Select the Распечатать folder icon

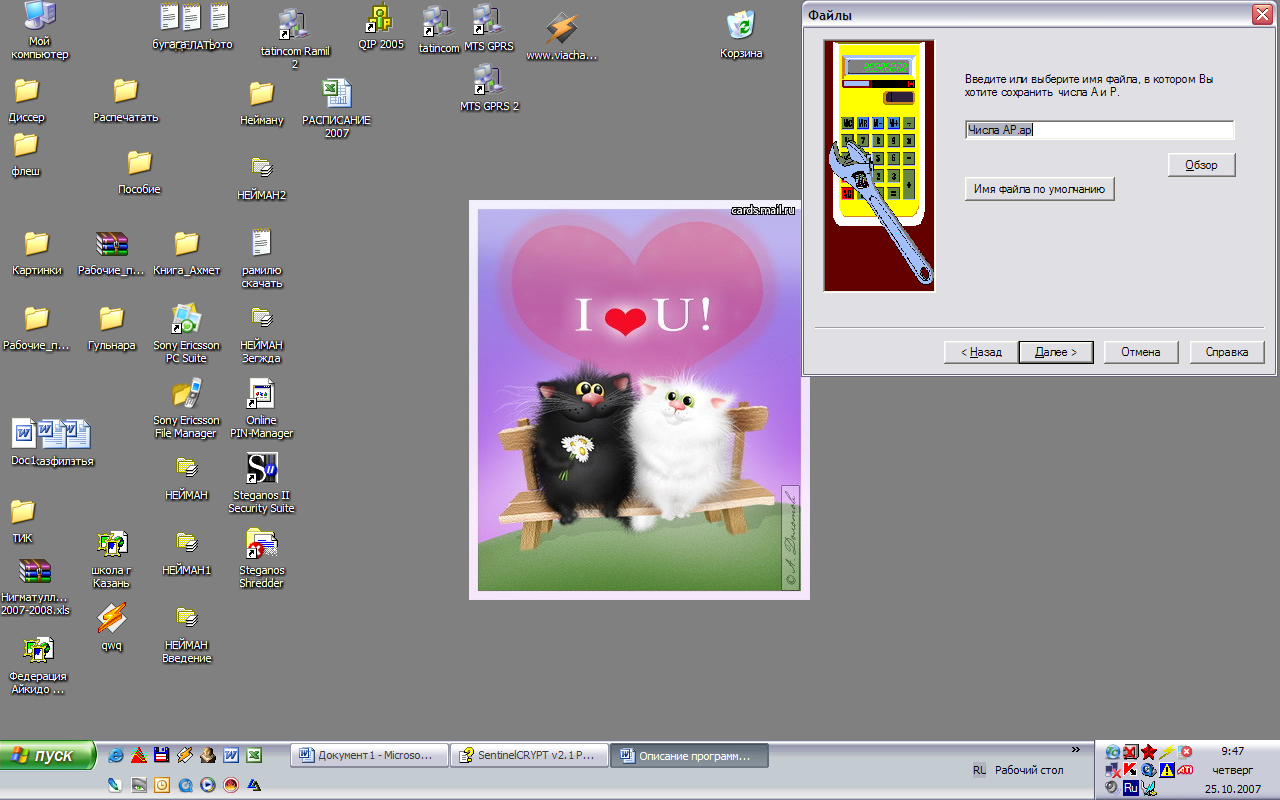coord(125,100)
